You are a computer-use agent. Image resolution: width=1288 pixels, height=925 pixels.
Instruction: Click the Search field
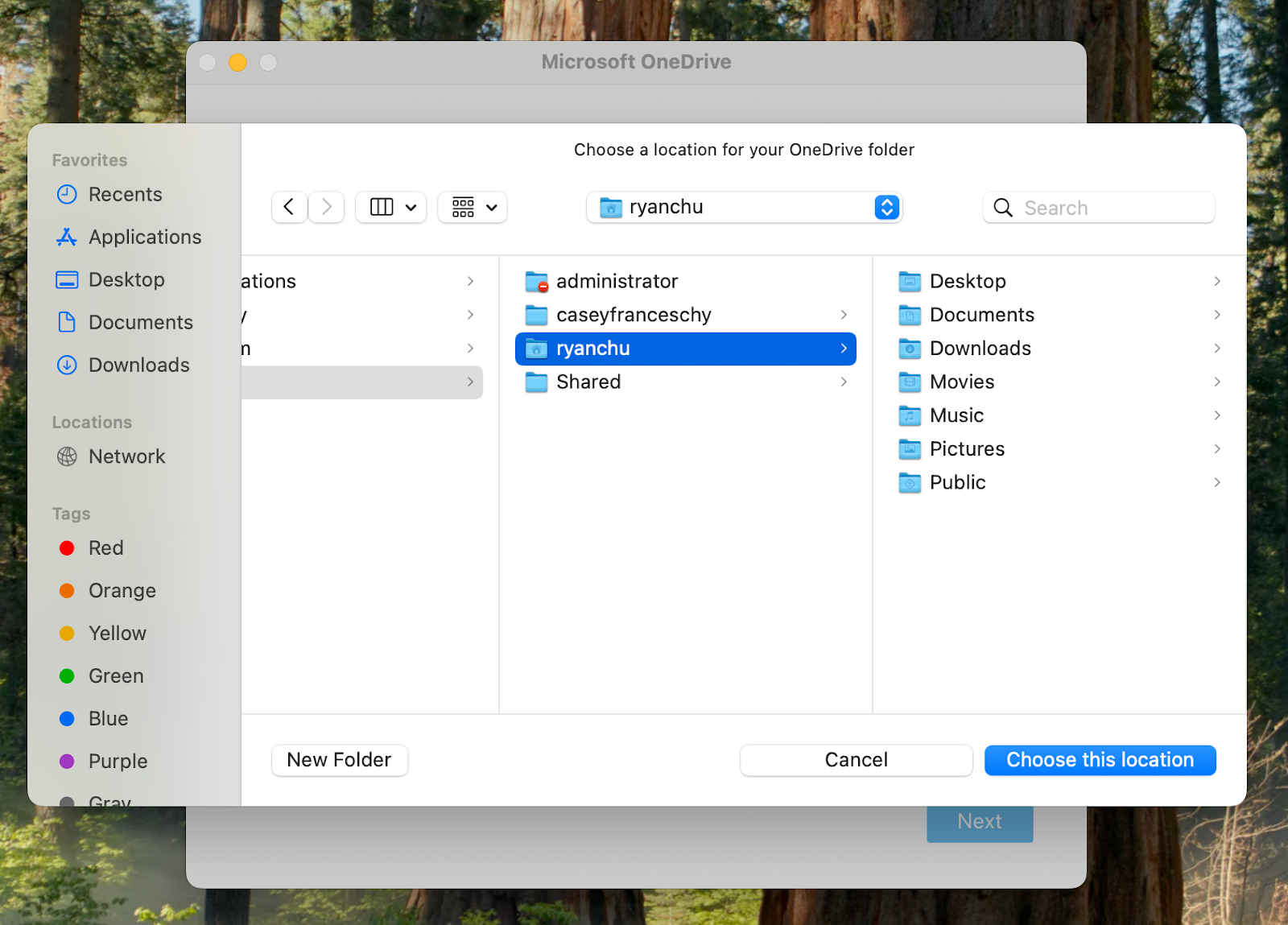coord(1099,208)
